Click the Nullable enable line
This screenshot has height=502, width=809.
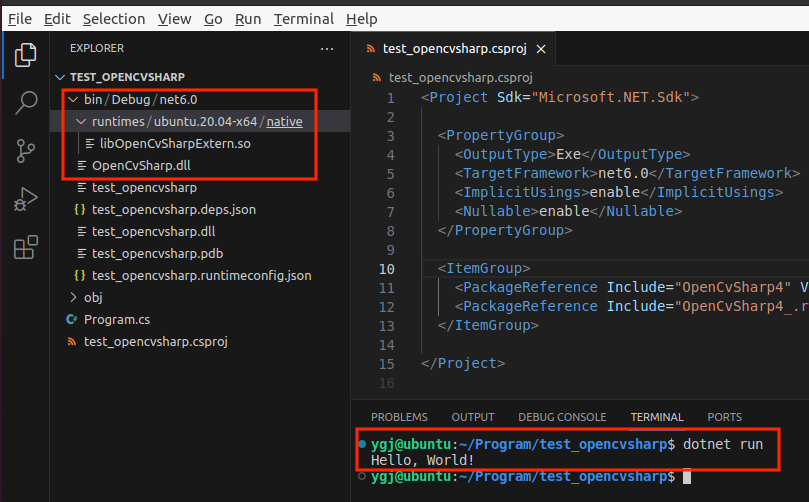568,212
